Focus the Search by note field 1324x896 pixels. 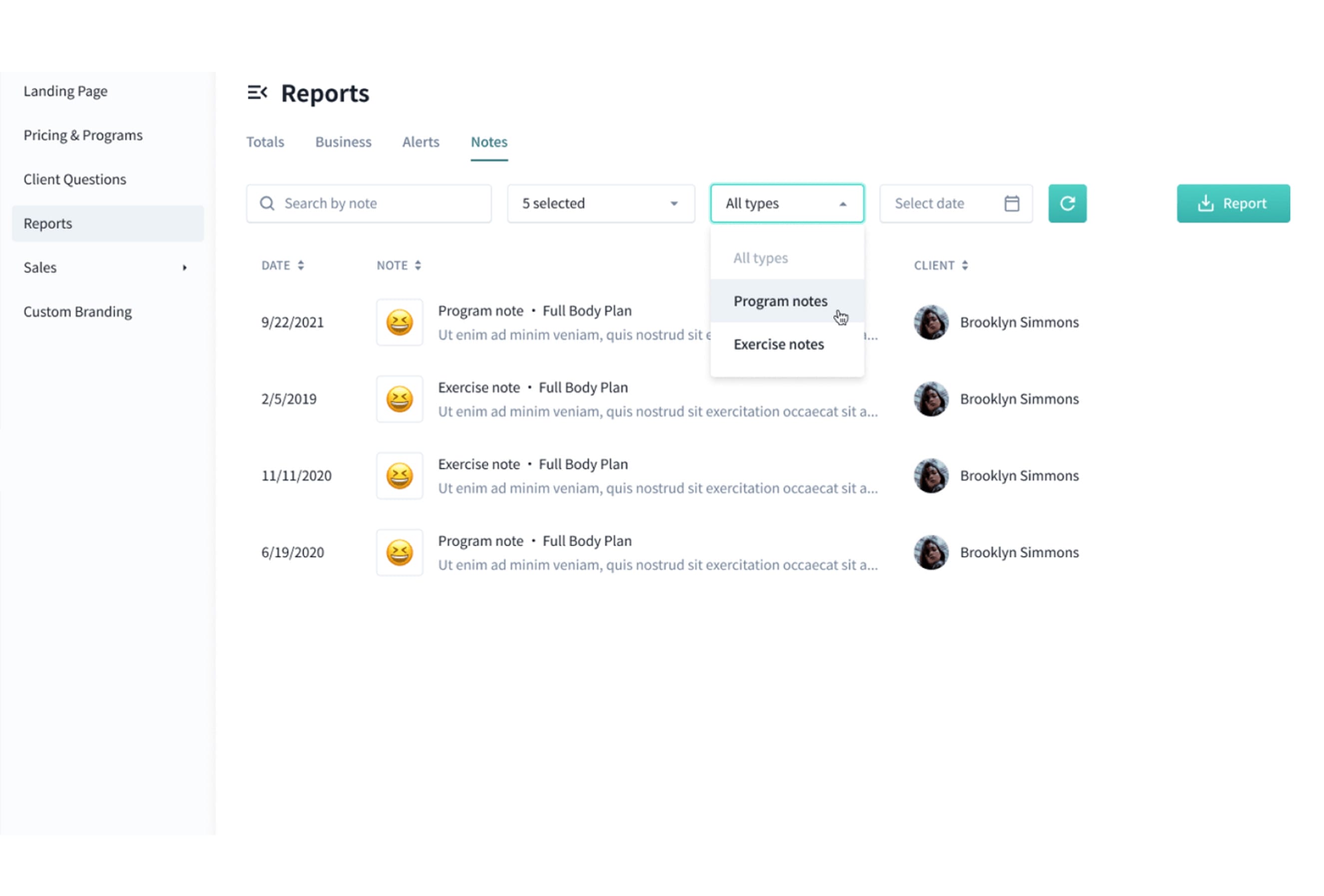point(369,203)
